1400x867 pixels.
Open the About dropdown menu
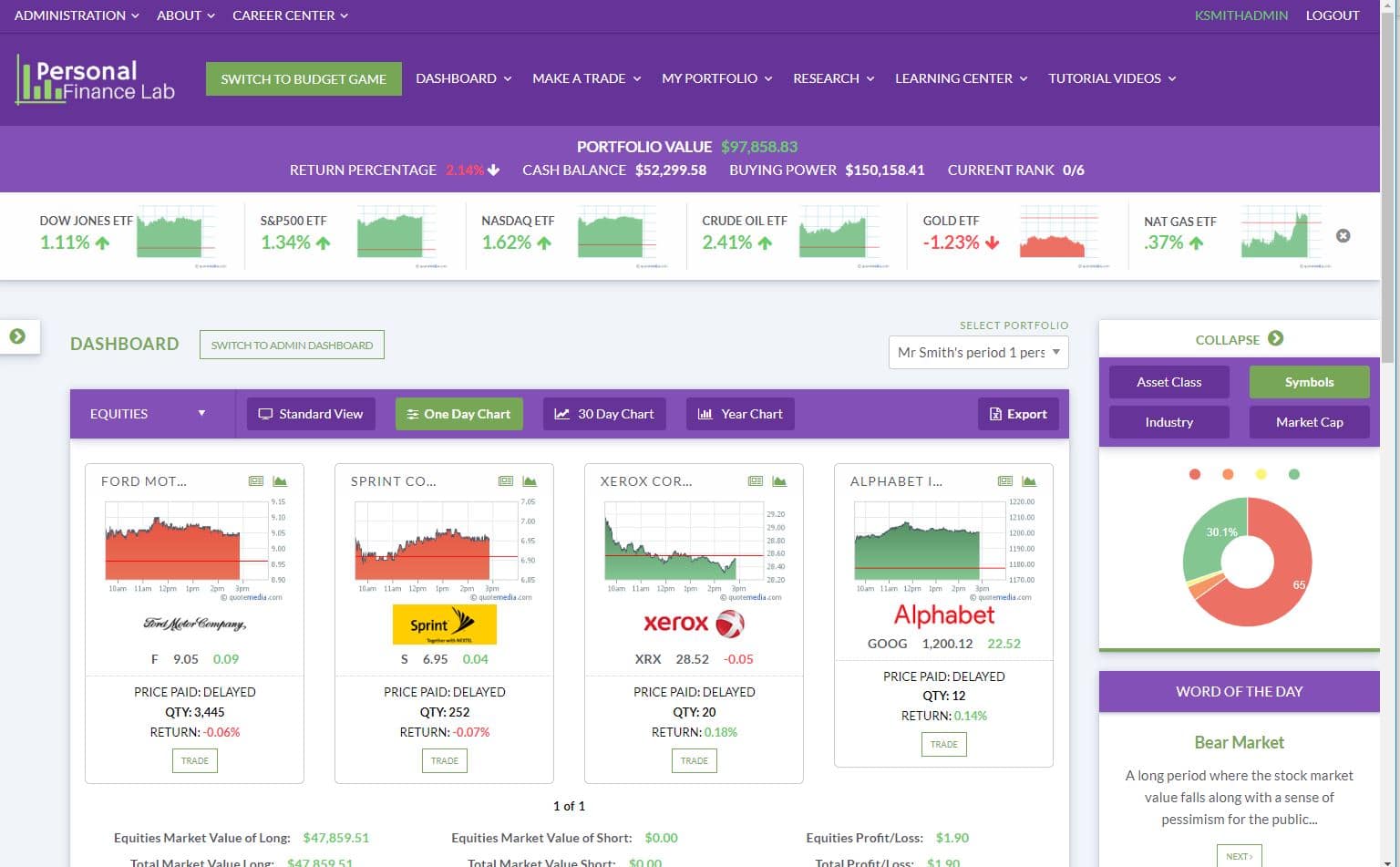pyautogui.click(x=186, y=15)
